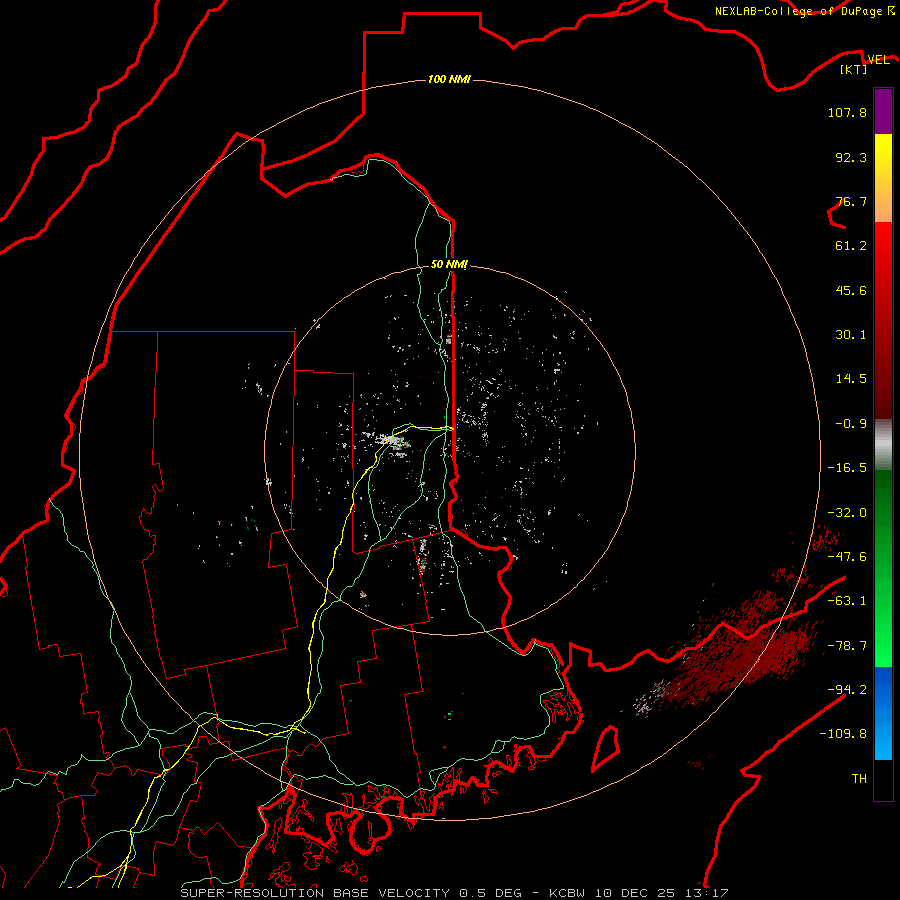The width and height of the screenshot is (900, 900).
Task: Click the purple segment of the velocity color bar
Action: coord(883,111)
